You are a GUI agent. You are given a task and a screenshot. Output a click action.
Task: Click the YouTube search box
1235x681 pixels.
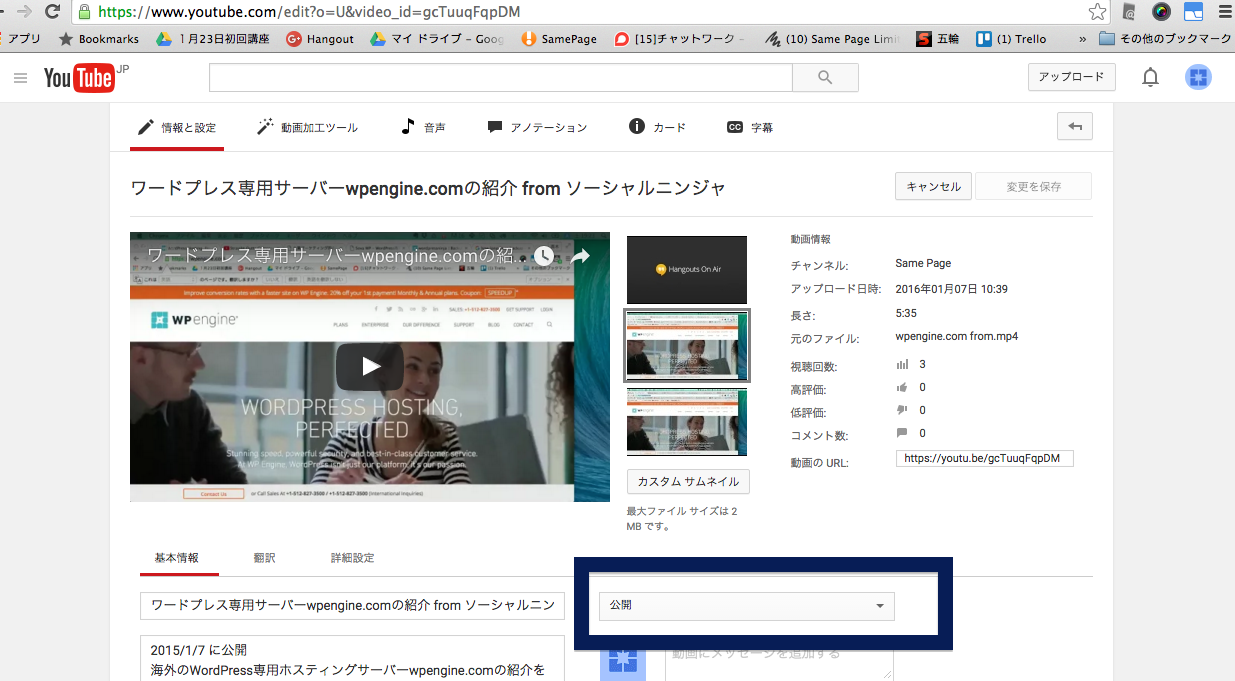(500, 78)
